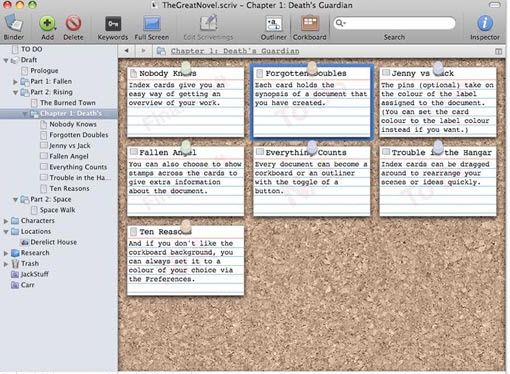This screenshot has height=374, width=510.
Task: Collapse the Chapter 1: Death's folder
Action: (25, 114)
